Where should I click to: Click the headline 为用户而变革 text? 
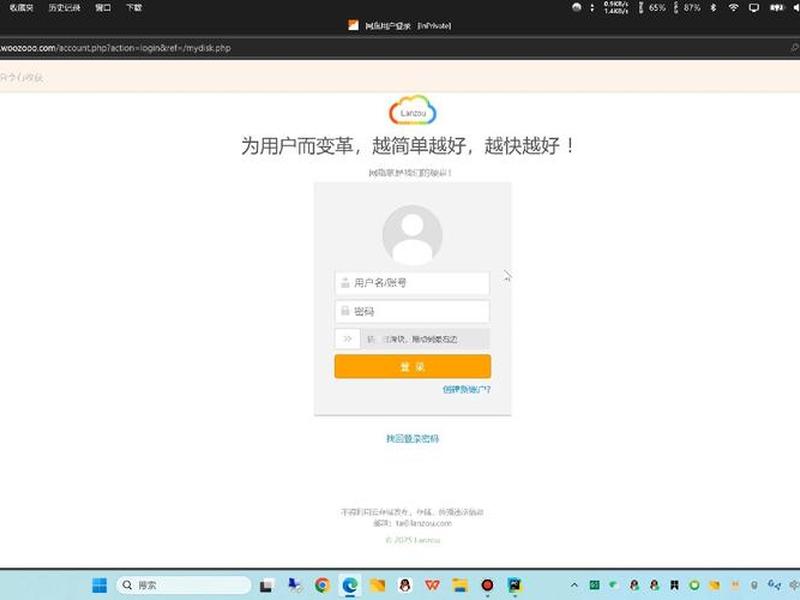[x=296, y=146]
